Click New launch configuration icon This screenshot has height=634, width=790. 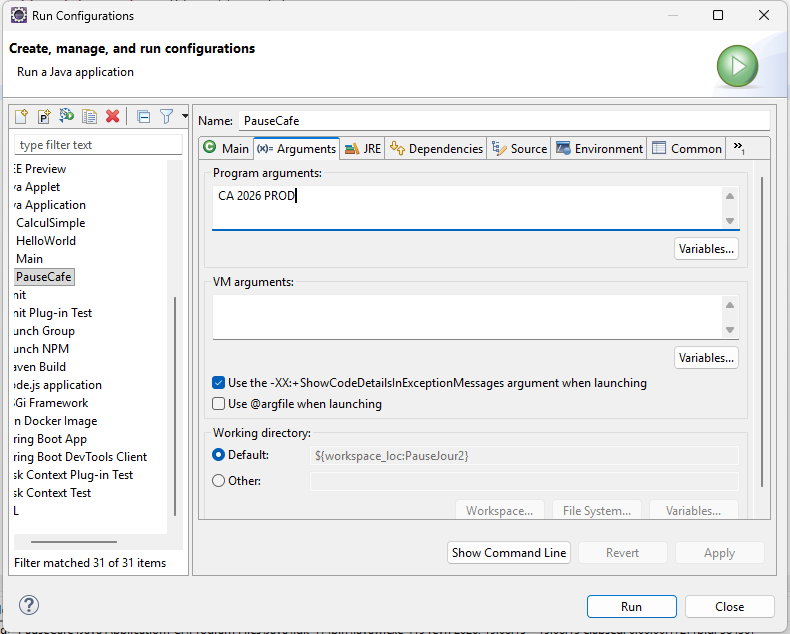20,116
